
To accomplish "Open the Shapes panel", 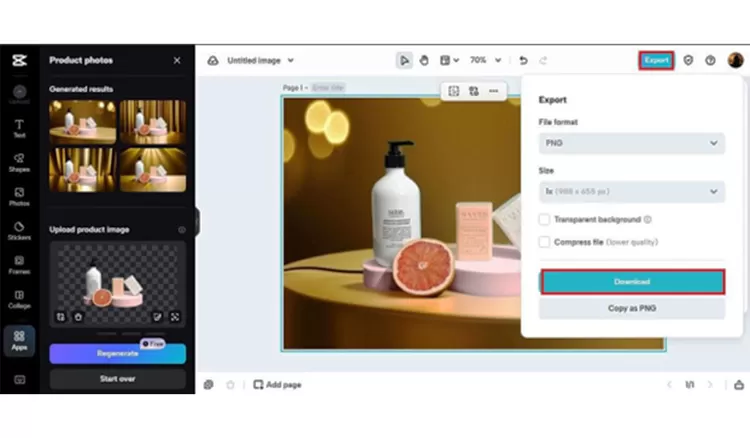I will point(19,163).
